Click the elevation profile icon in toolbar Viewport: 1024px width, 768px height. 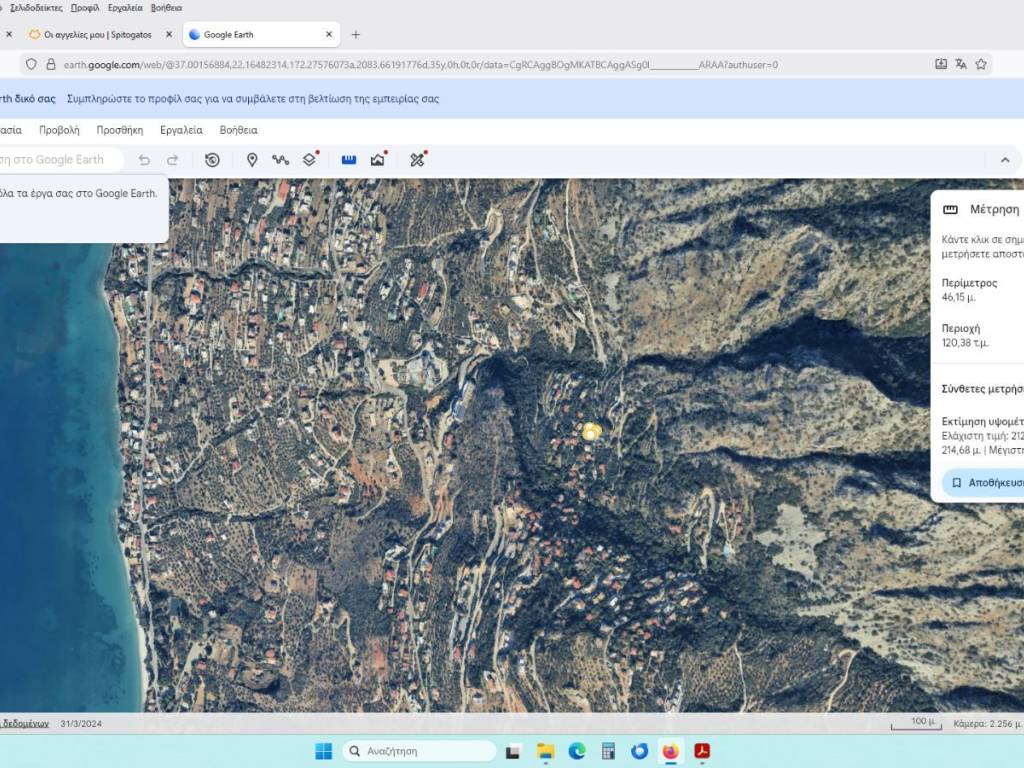click(378, 160)
